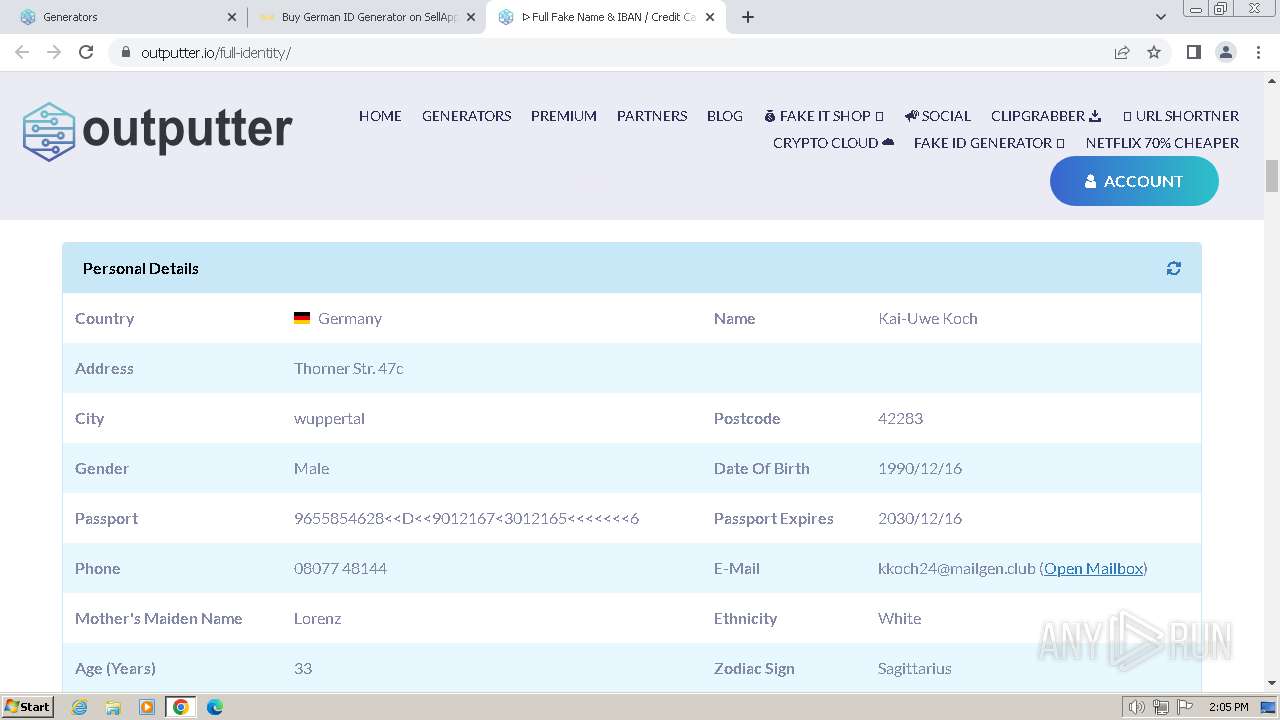1280x720 pixels.
Task: Refresh the Personal Details panel
Action: pos(1173,268)
